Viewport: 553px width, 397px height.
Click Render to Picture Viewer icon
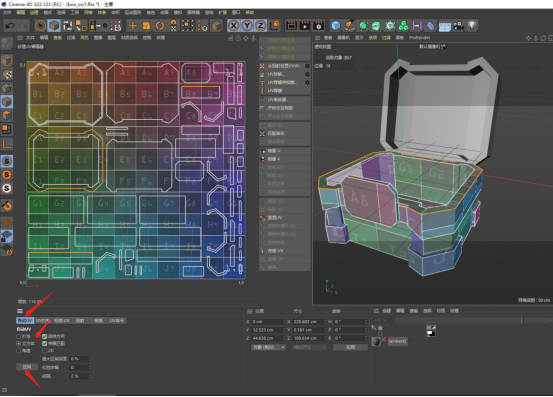(305, 26)
